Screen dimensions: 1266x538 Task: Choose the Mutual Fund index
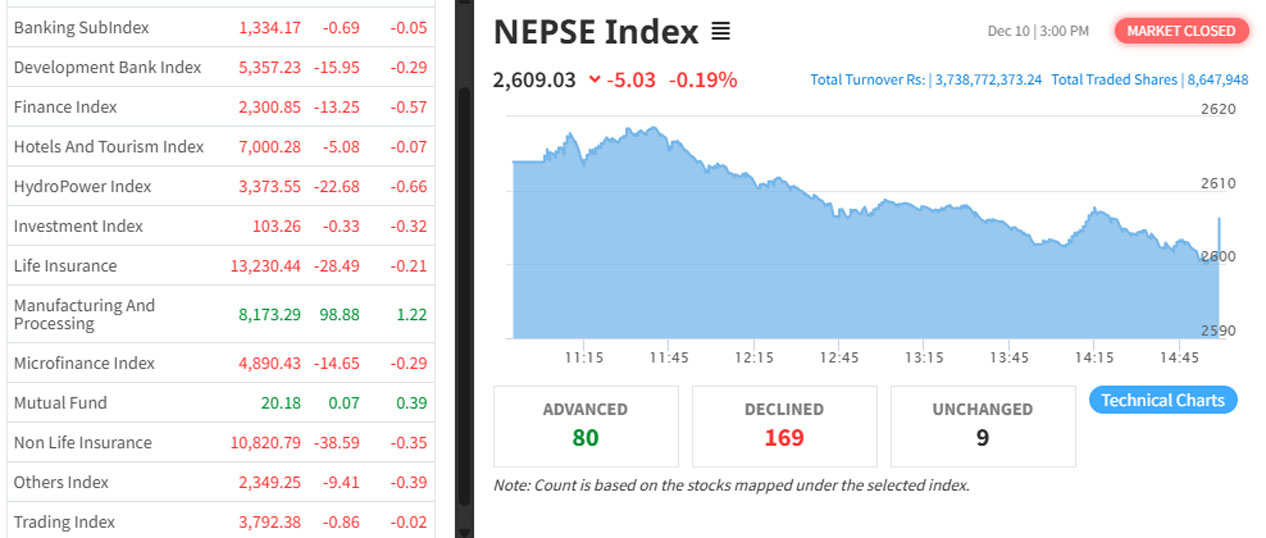pyautogui.click(x=60, y=403)
